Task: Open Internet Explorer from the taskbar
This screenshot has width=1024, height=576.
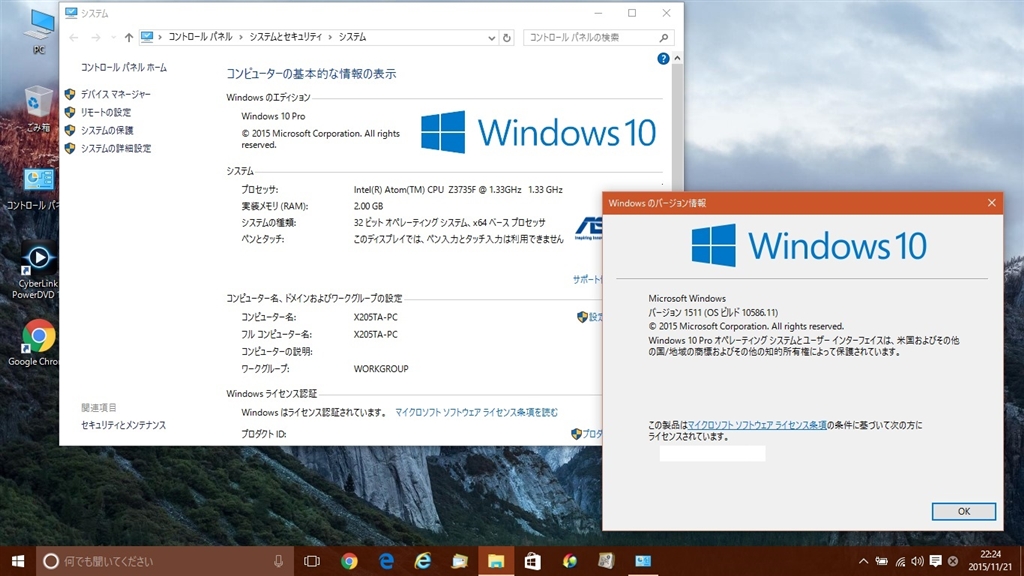Action: point(423,561)
